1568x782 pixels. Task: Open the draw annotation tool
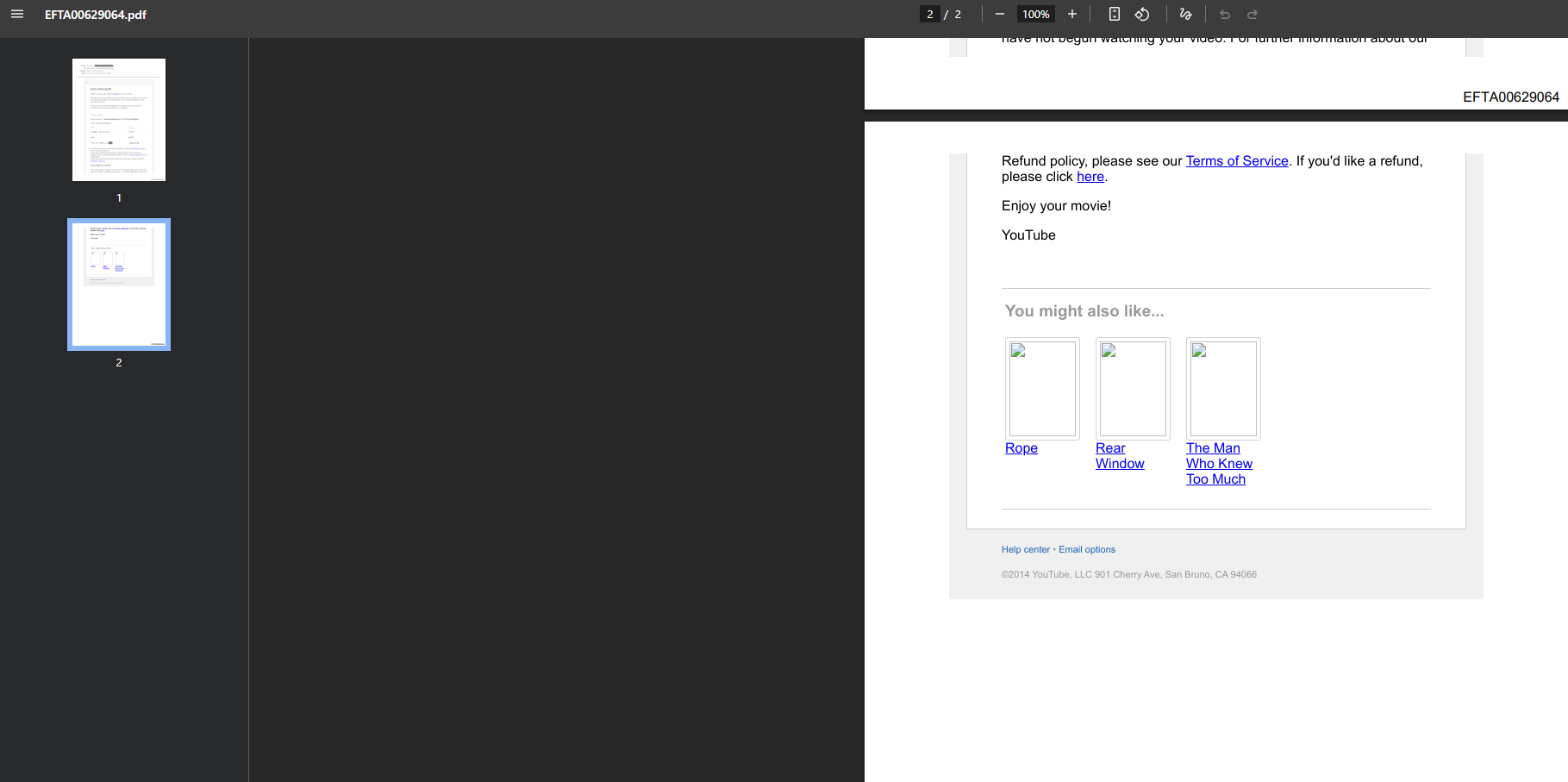(x=1186, y=14)
